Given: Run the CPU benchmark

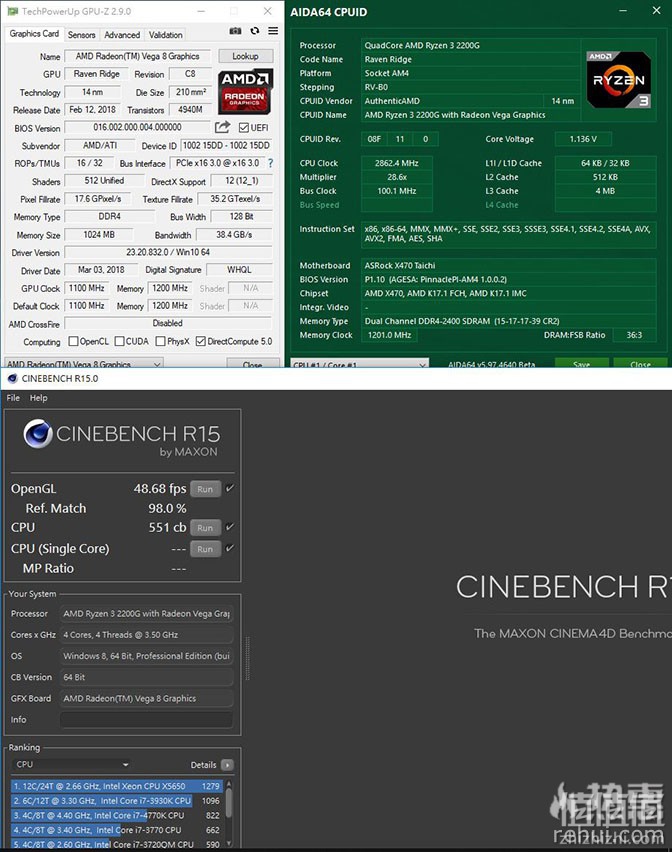Looking at the screenshot, I should point(205,528).
